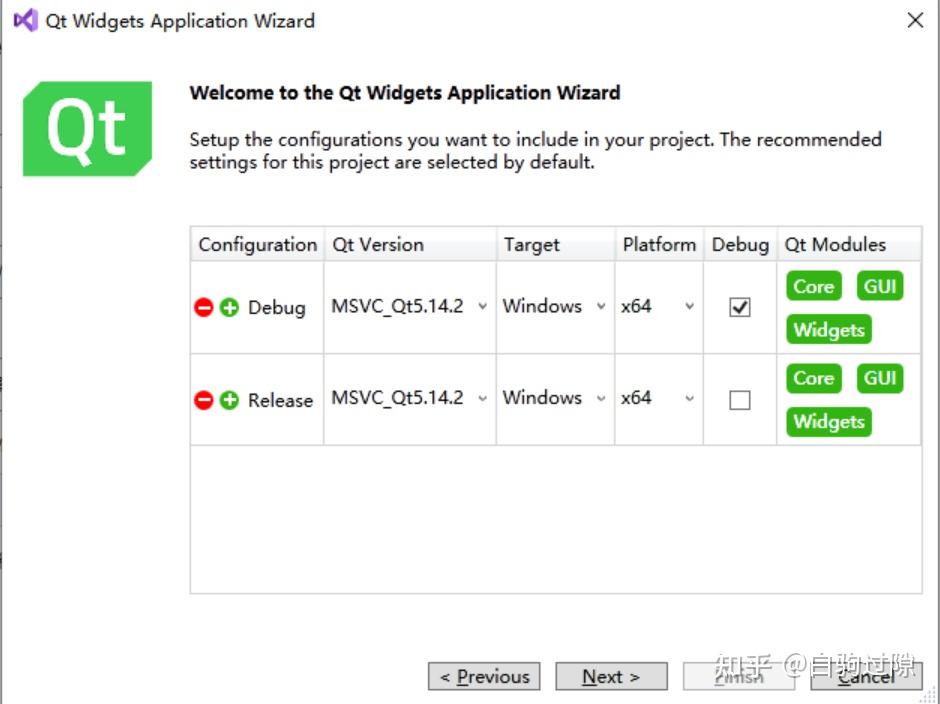Click the red remove icon for Debug configuration
Screen dimensions: 940x704
(204, 307)
